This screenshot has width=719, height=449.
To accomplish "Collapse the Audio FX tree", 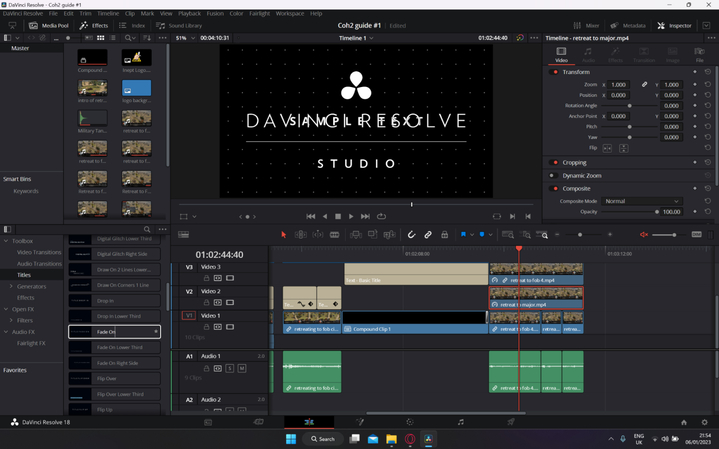I will pyautogui.click(x=6, y=332).
